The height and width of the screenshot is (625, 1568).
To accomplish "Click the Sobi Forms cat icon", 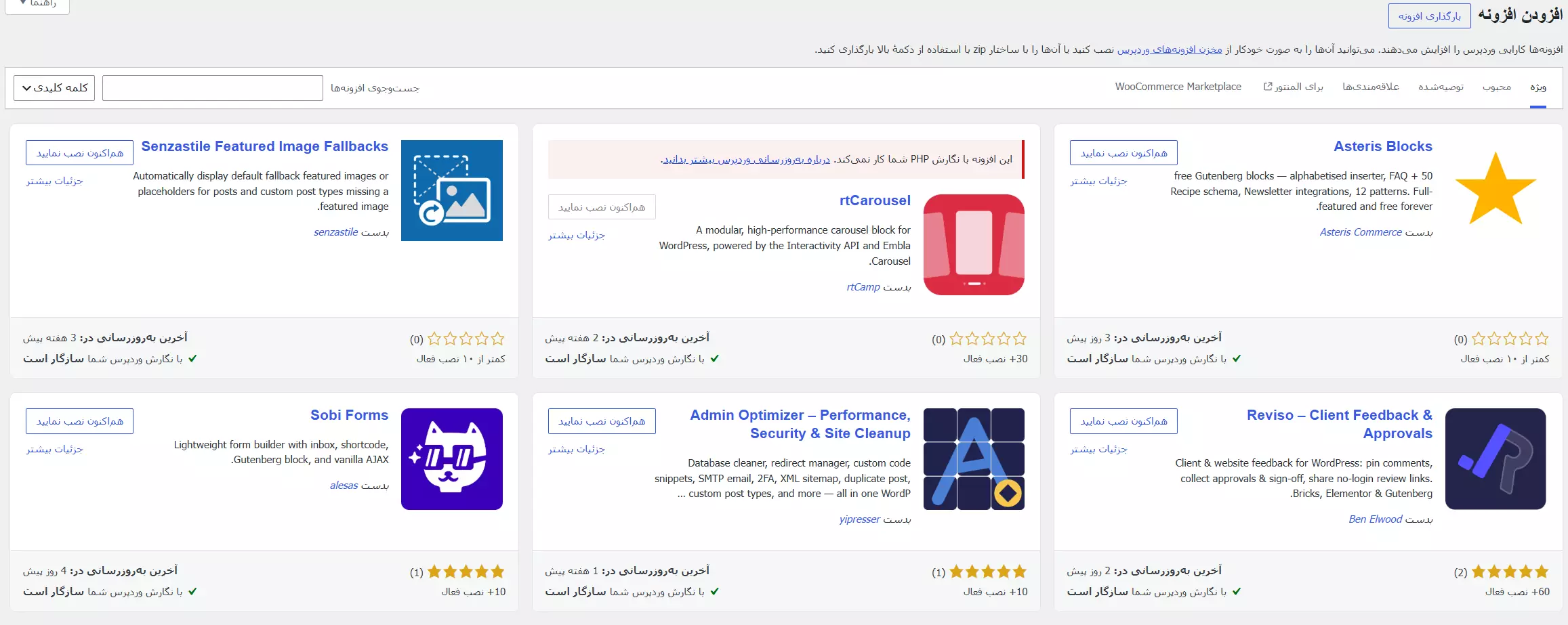I will pyautogui.click(x=452, y=459).
